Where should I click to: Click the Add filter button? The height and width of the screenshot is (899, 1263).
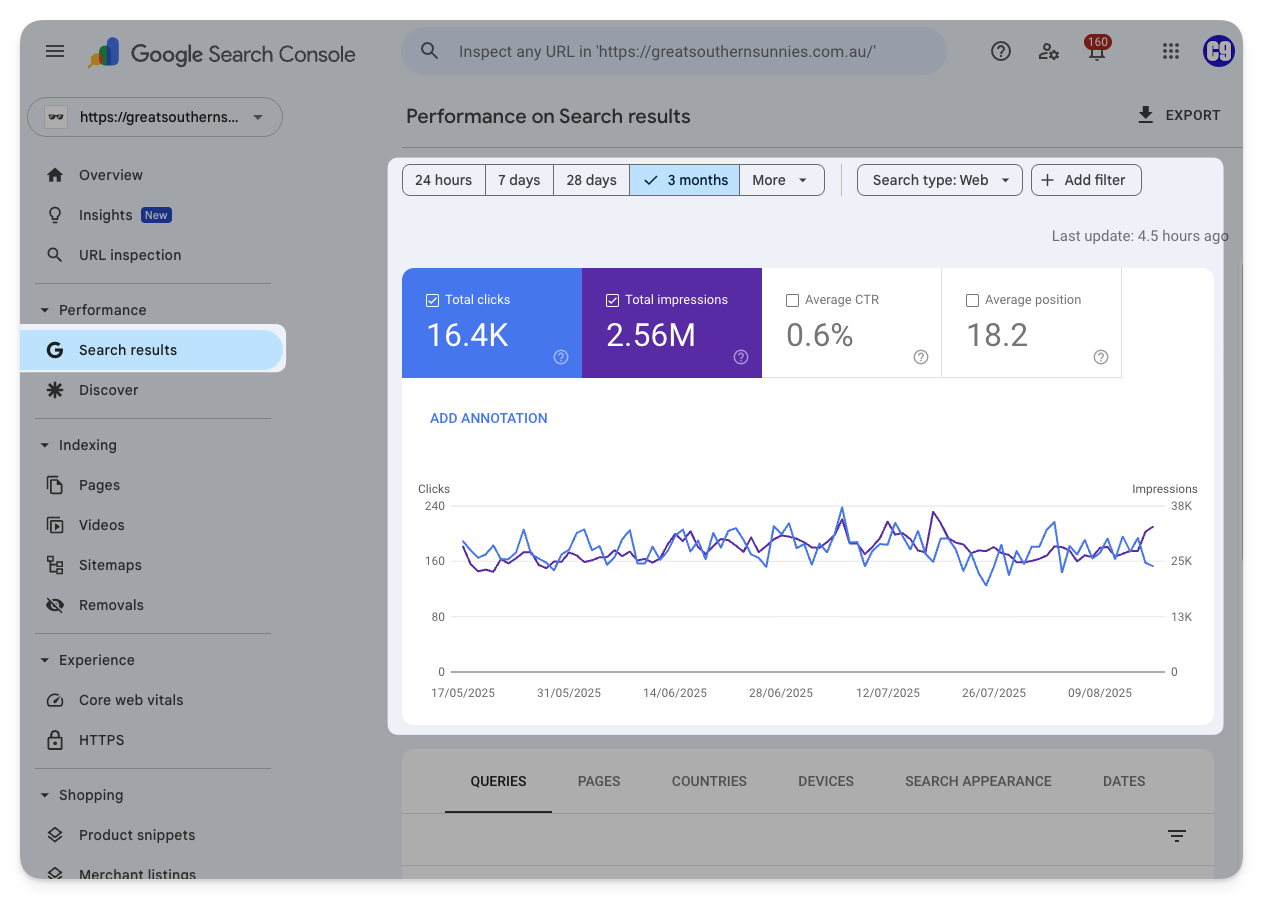(x=1085, y=180)
